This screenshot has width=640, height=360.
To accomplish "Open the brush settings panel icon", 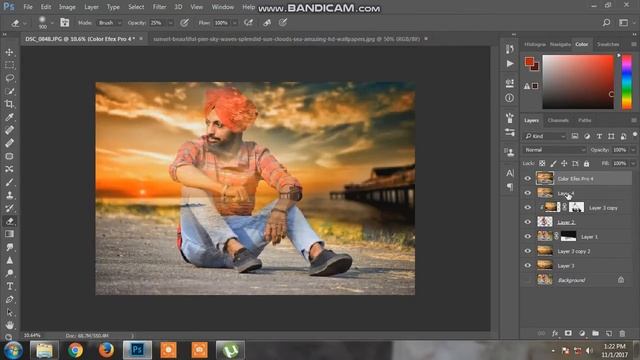I will pyautogui.click(x=64, y=22).
